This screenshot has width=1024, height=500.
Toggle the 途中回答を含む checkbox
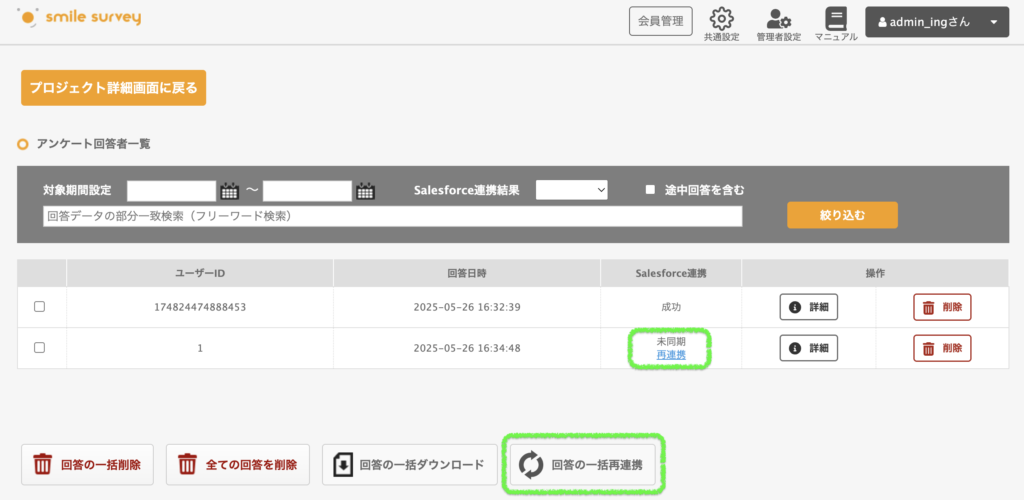(650, 189)
